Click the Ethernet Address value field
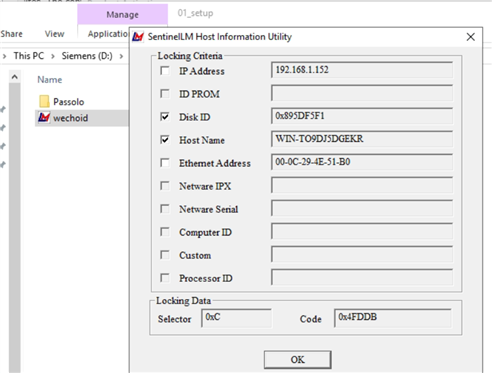492x373 pixels. [x=362, y=162]
